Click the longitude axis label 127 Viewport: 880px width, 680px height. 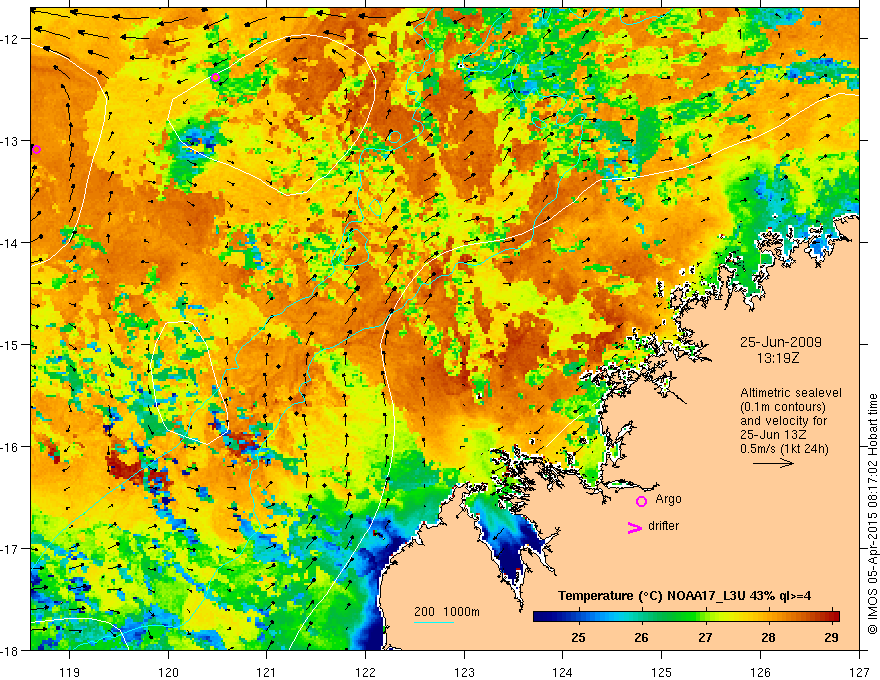tap(859, 672)
